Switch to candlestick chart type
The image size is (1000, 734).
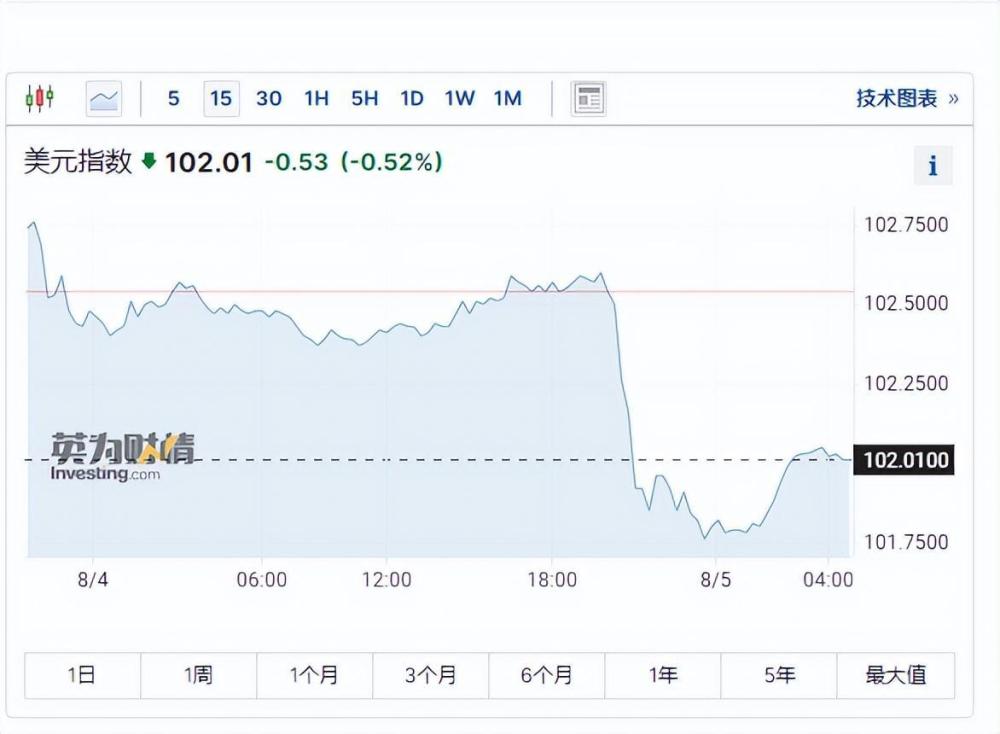(x=39, y=98)
